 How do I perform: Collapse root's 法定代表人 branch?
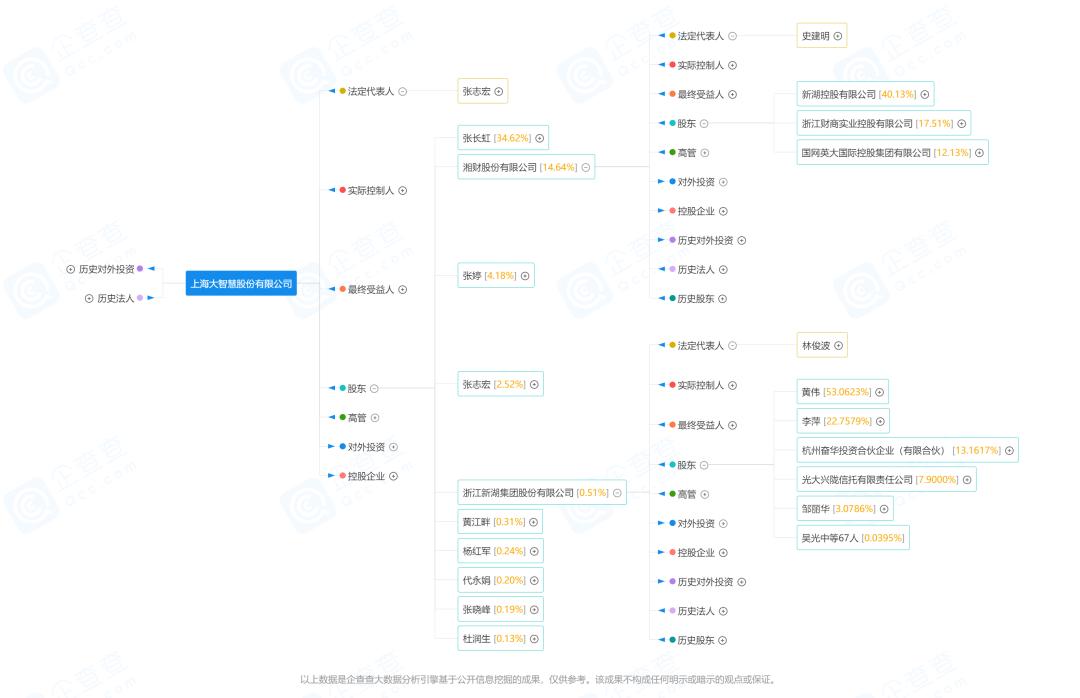(x=403, y=92)
